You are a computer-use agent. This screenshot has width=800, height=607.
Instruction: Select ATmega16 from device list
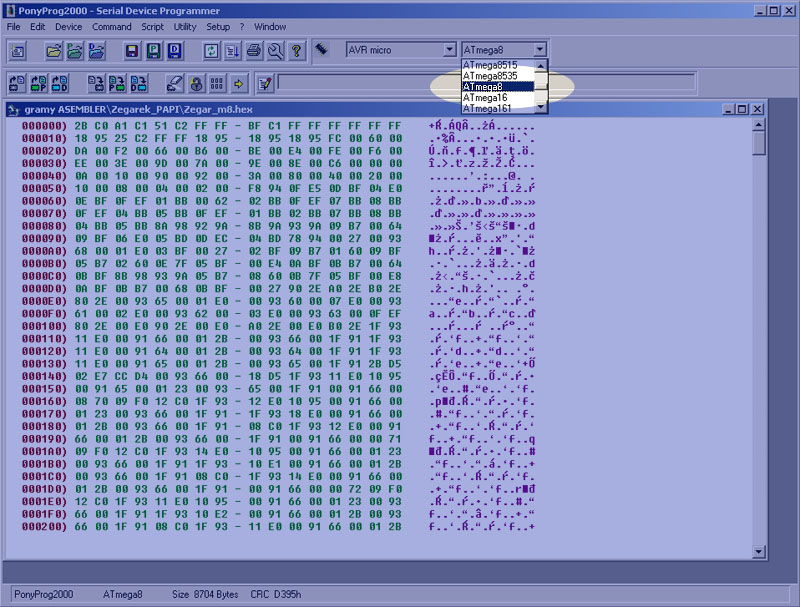497,97
